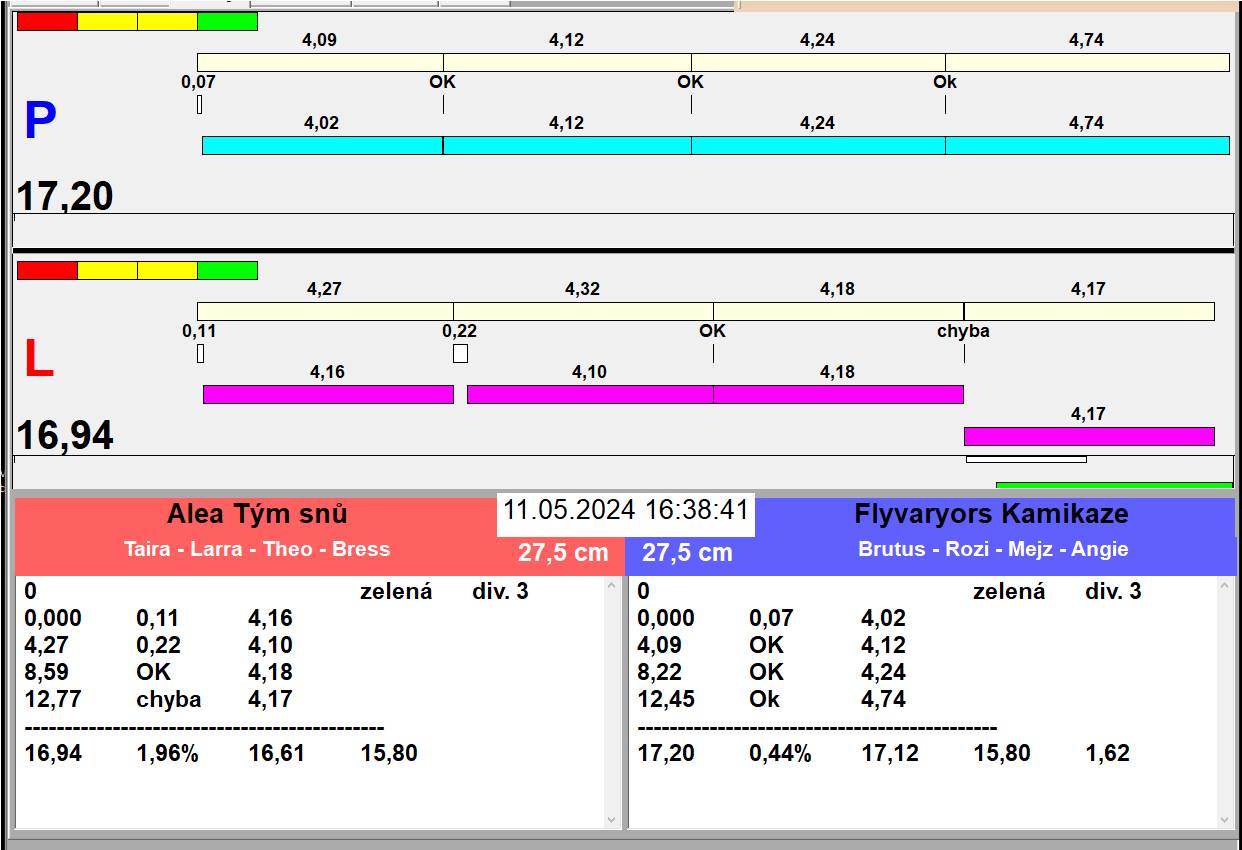Screen dimensions: 1242x850
Task: Click the small box under the 0,22 marker
Action: click(x=460, y=353)
